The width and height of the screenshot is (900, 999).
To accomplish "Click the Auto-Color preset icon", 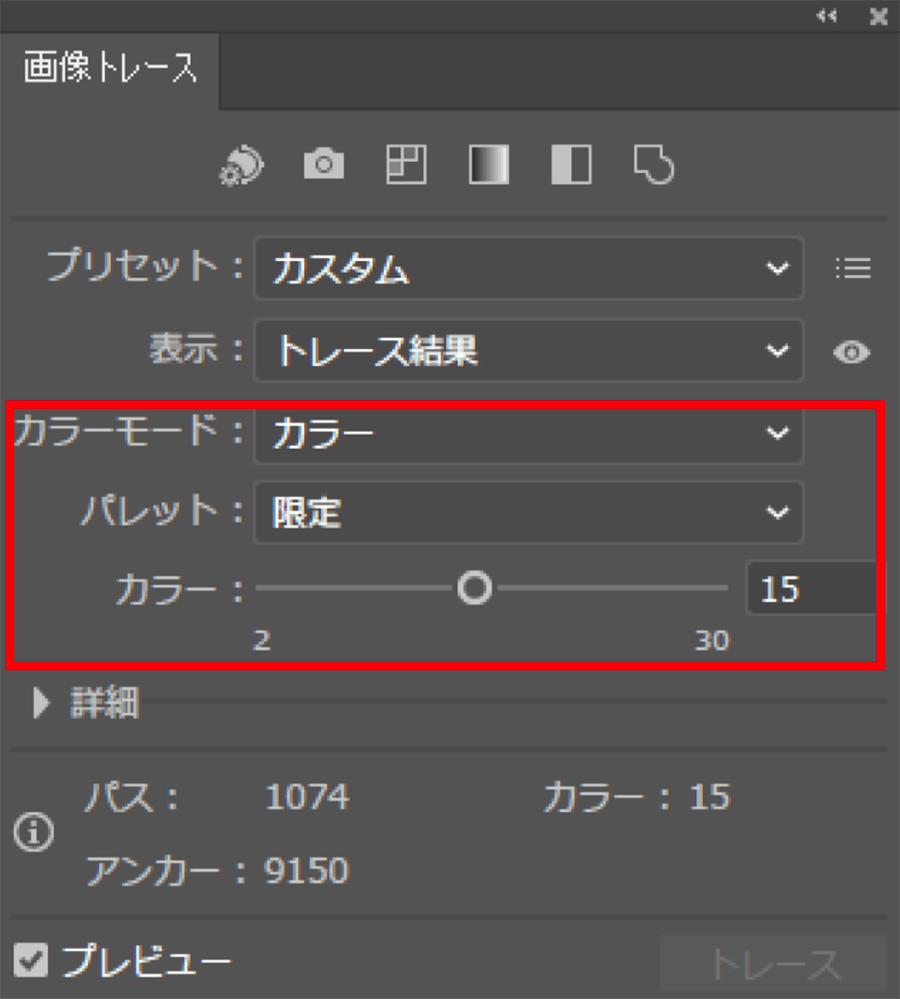I will [x=241, y=165].
